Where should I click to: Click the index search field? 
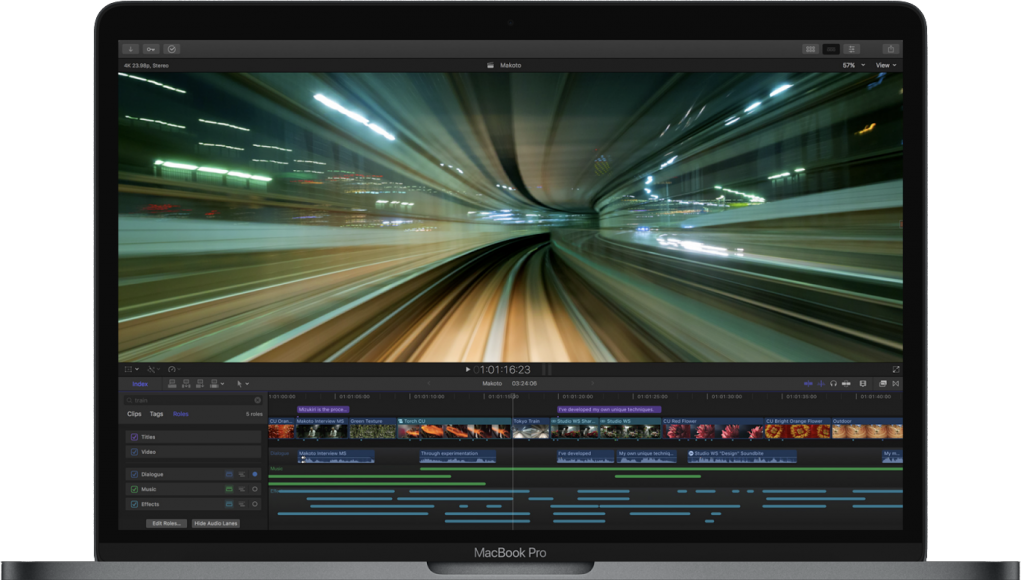click(x=193, y=400)
